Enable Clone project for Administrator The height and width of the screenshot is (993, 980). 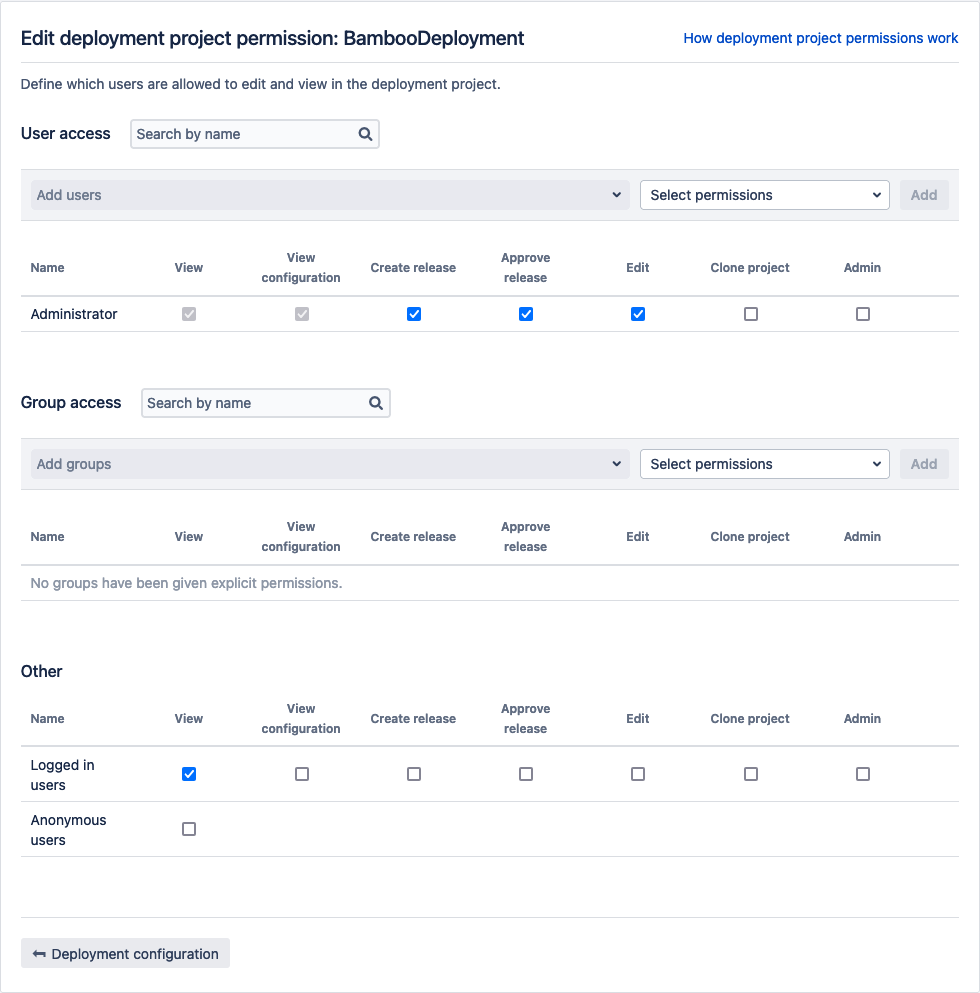click(x=751, y=314)
